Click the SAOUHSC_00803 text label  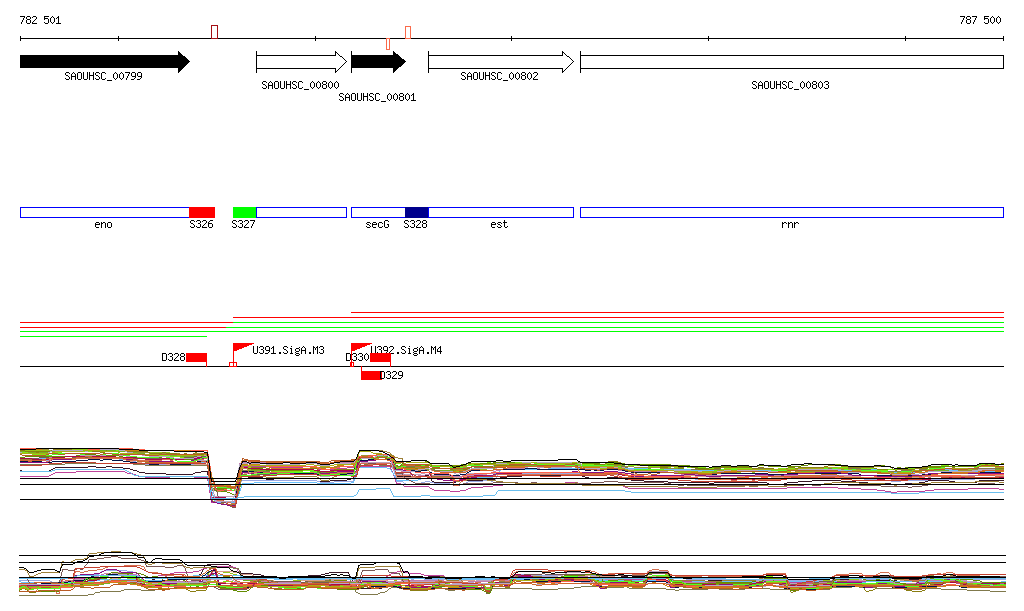pyautogui.click(x=790, y=86)
